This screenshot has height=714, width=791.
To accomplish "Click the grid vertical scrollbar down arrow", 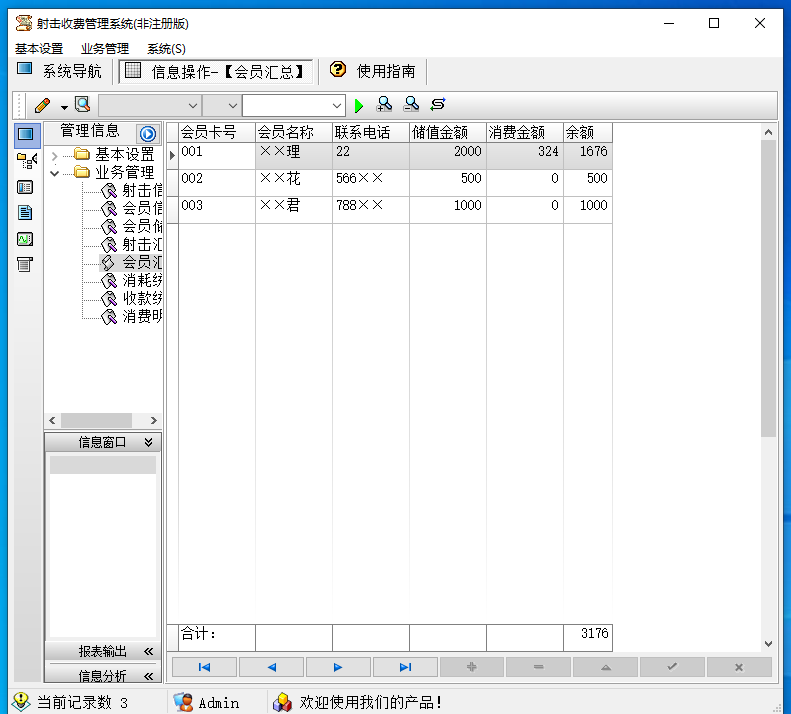I will pyautogui.click(x=768, y=643).
